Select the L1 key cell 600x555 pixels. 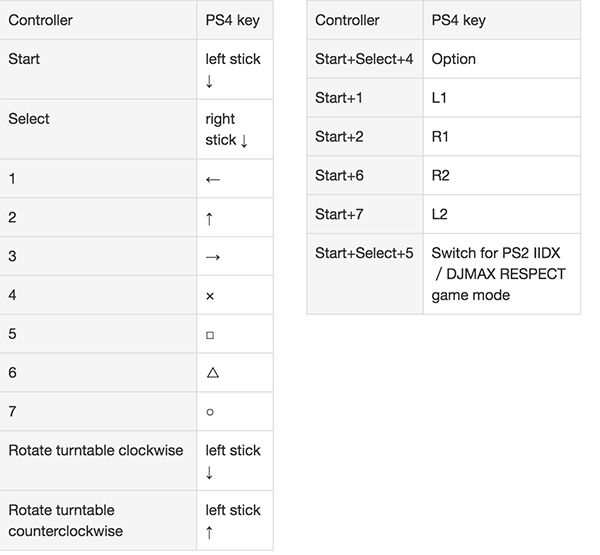502,98
